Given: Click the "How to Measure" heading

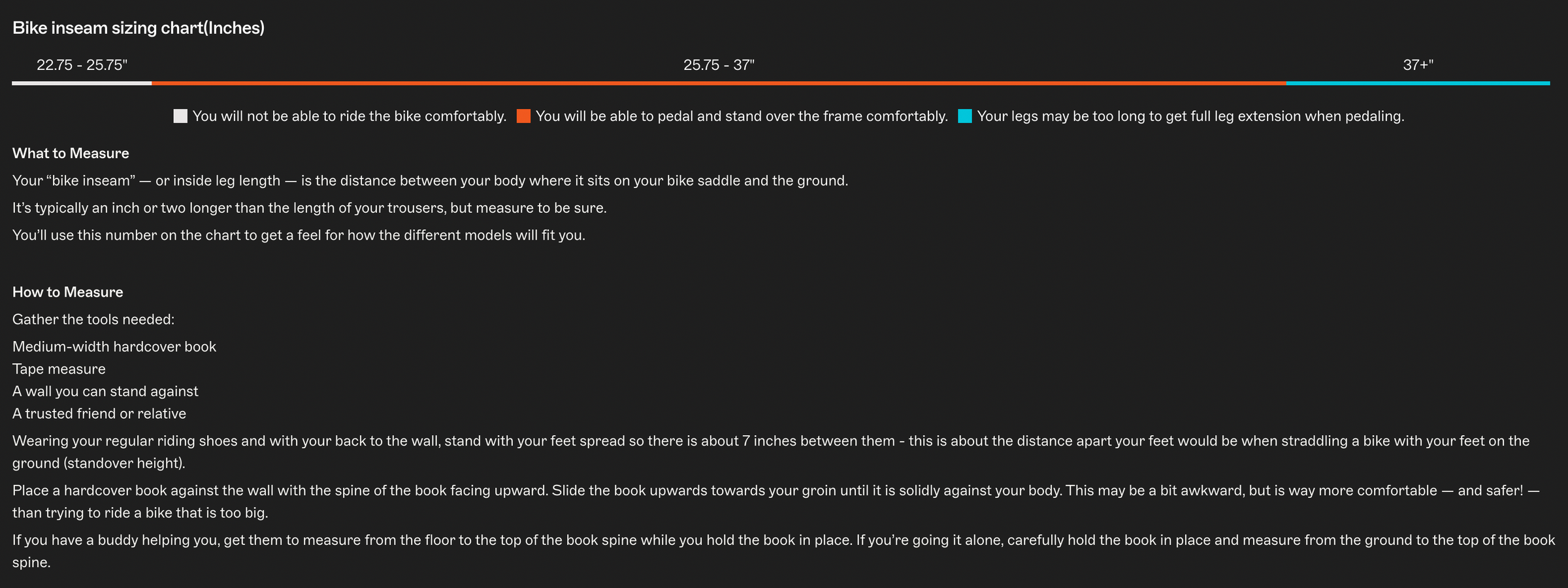Looking at the screenshot, I should coord(68,292).
